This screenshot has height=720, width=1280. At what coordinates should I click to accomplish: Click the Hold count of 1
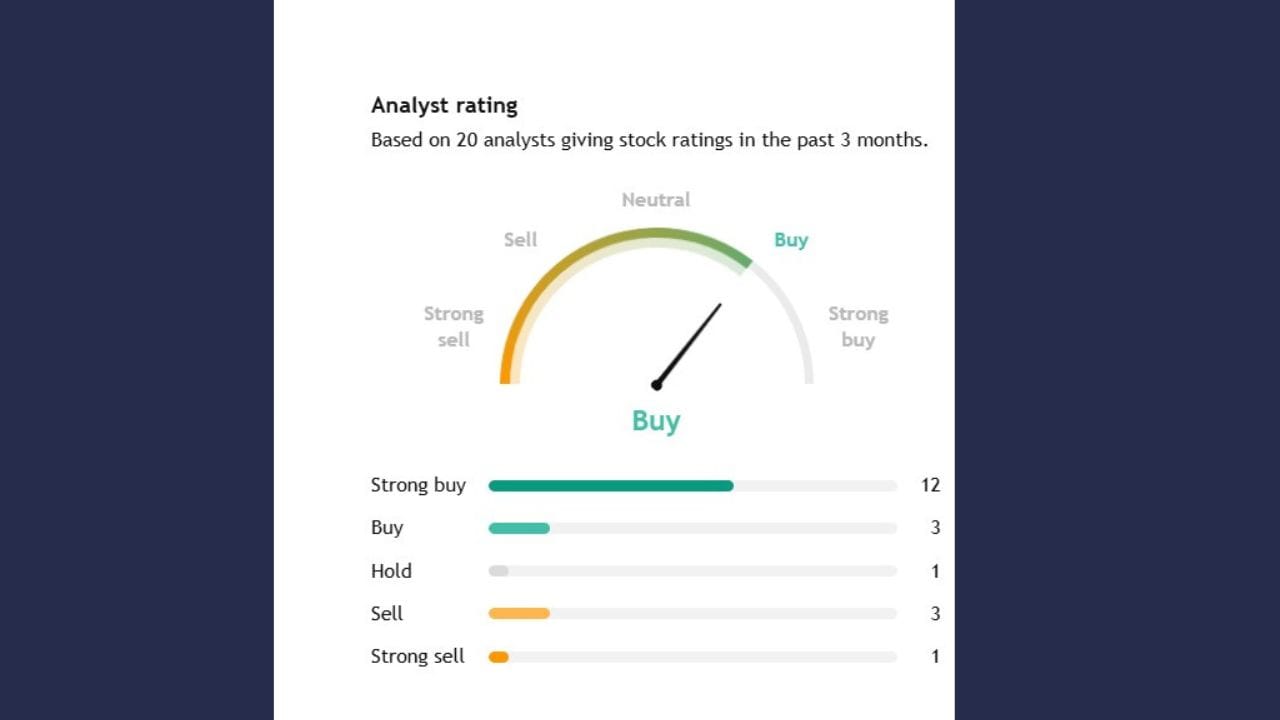tap(935, 571)
